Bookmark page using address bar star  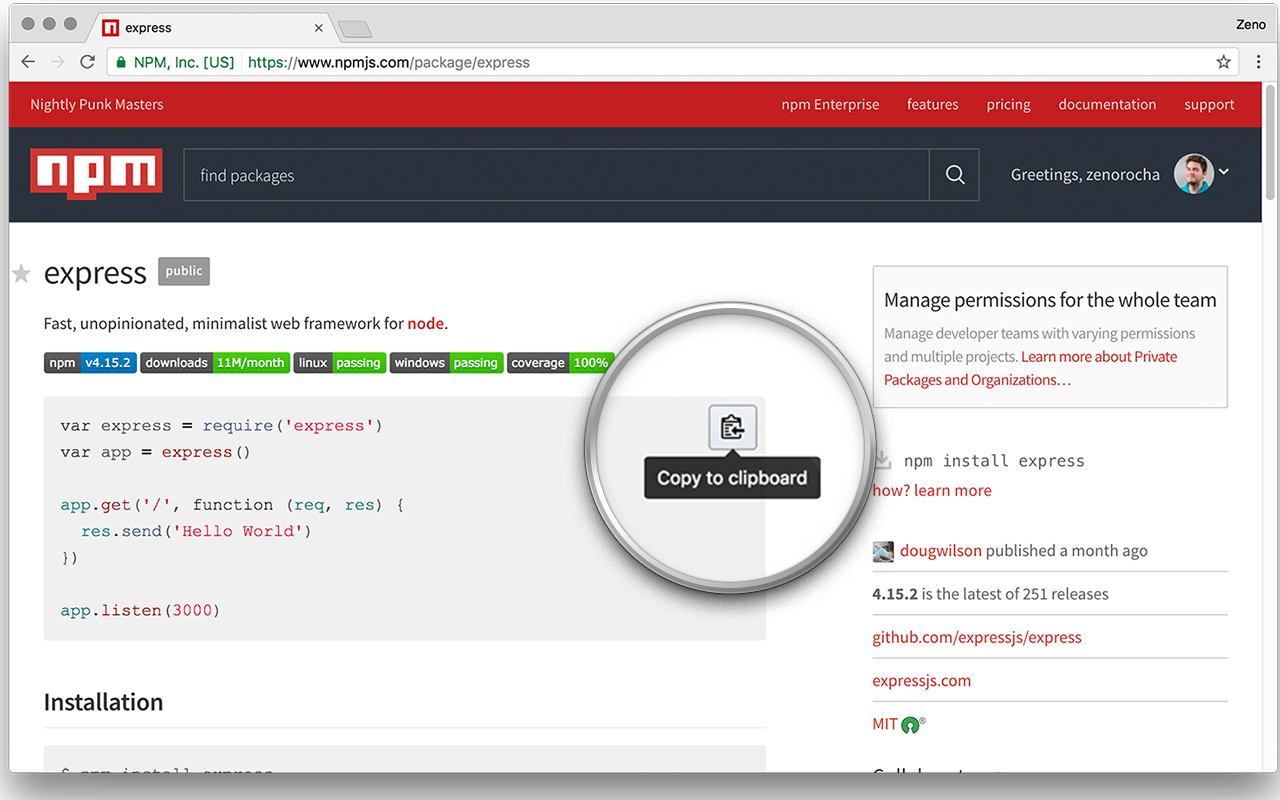[x=1223, y=62]
